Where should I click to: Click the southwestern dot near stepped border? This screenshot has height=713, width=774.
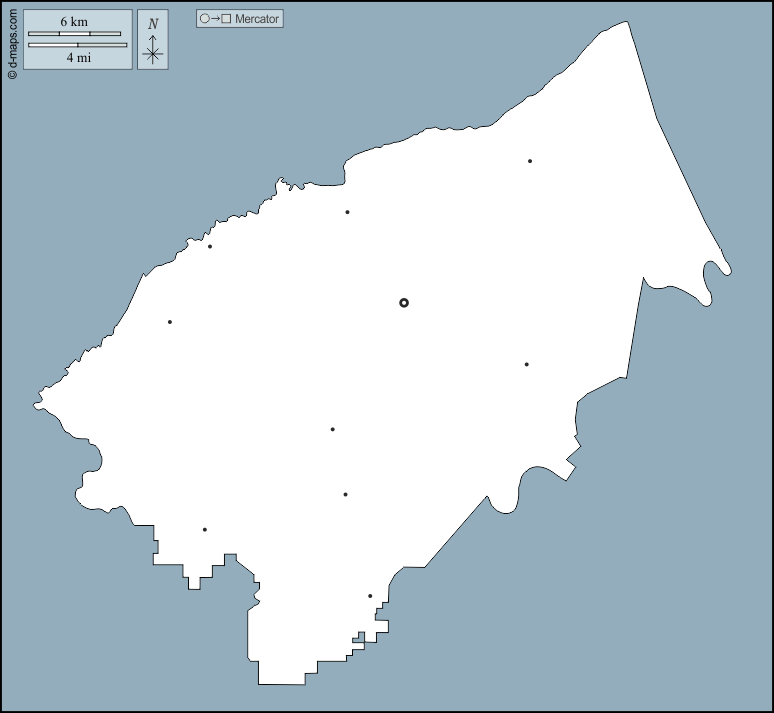point(205,530)
